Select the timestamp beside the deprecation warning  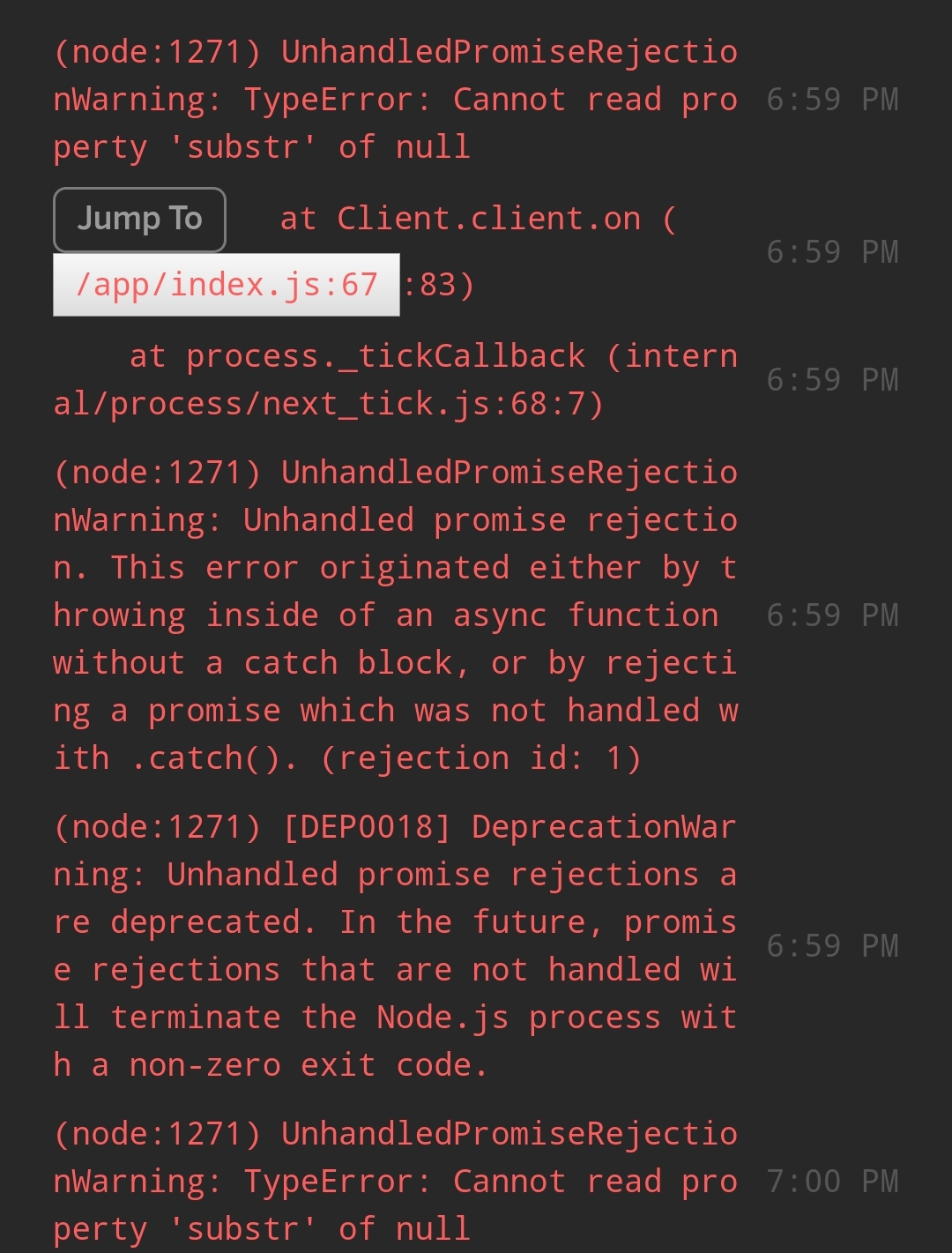click(x=833, y=944)
